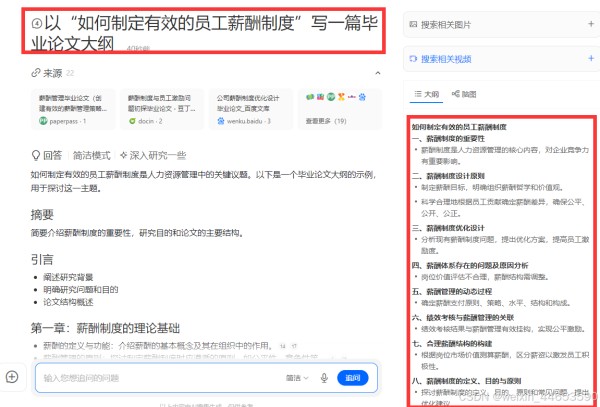Click the 摘要 heading in the answer
Viewport: 600px width, 407px height.
point(42,215)
